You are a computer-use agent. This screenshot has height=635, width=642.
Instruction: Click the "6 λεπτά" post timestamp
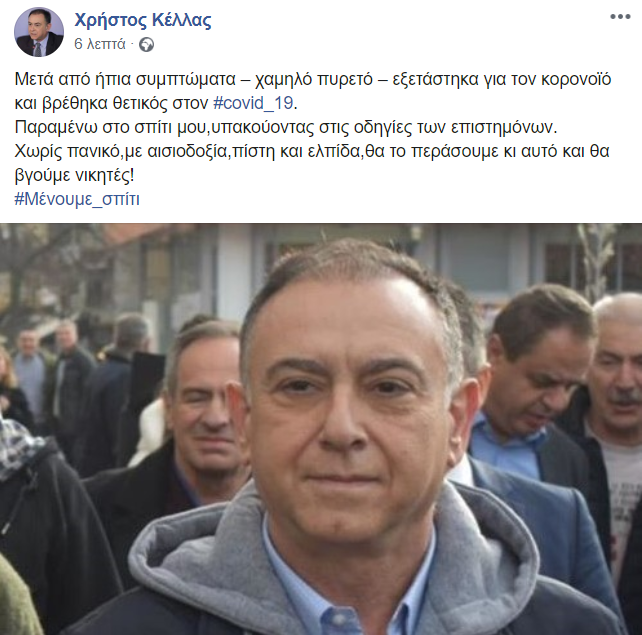point(99,44)
